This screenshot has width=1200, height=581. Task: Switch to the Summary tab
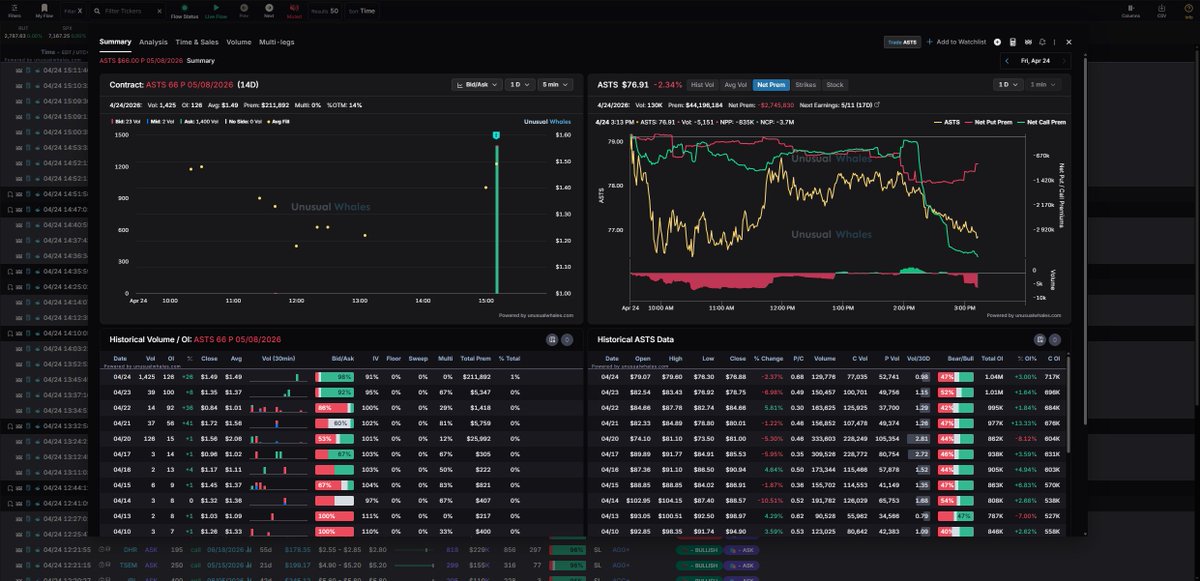pyautogui.click(x=115, y=42)
